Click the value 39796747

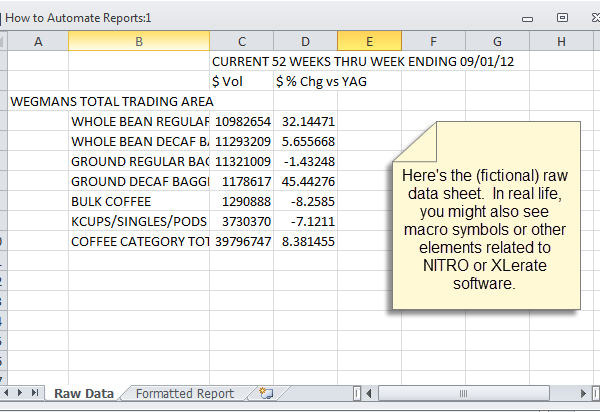pyautogui.click(x=241, y=241)
